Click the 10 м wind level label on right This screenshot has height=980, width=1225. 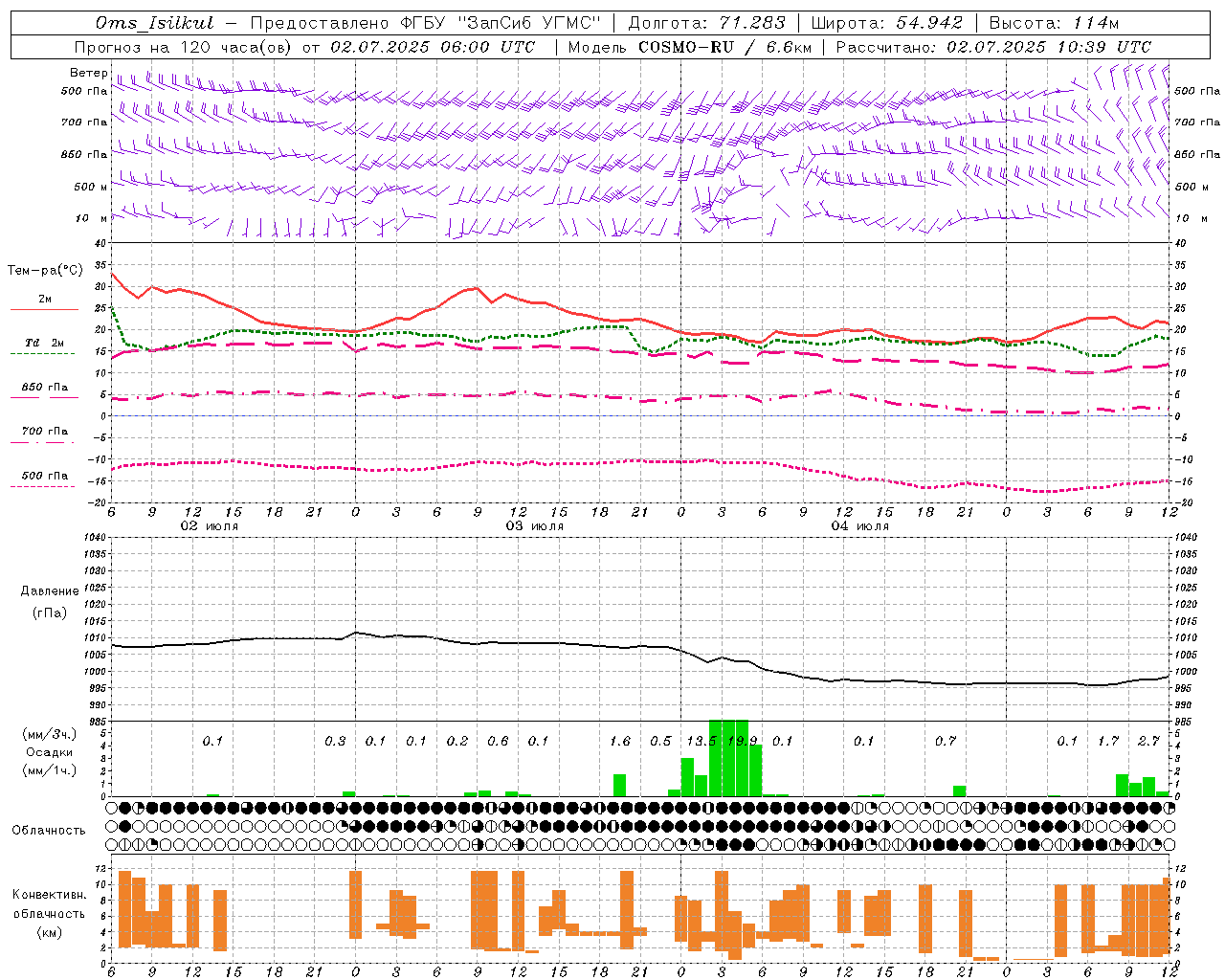[1192, 218]
